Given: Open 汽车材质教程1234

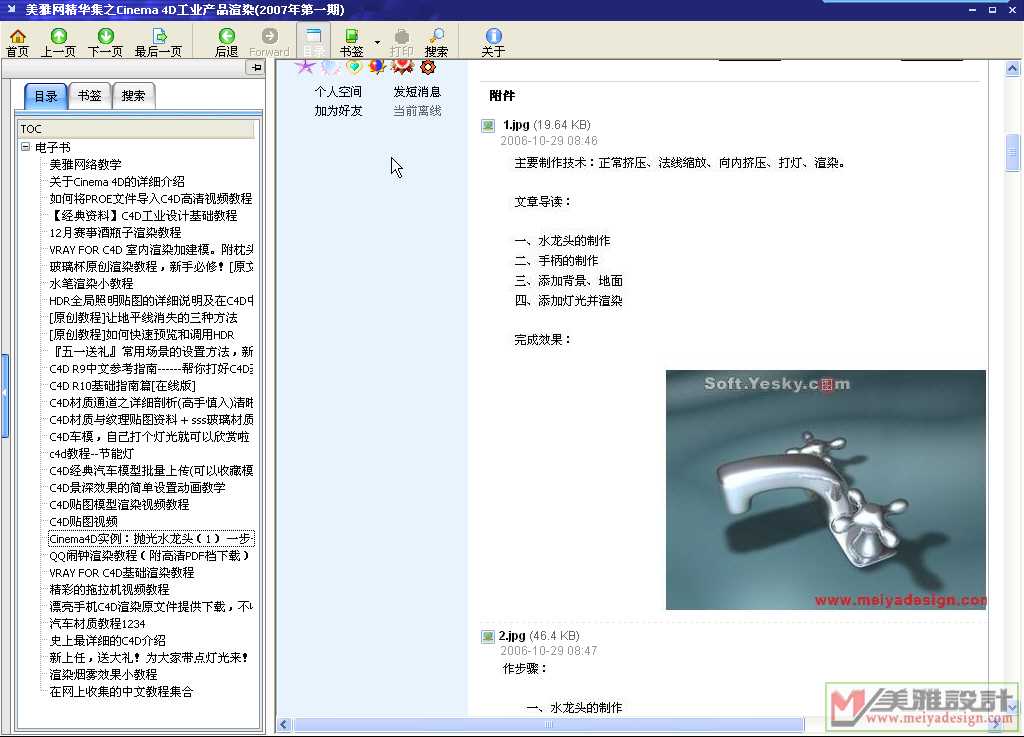Looking at the screenshot, I should click(x=97, y=623).
